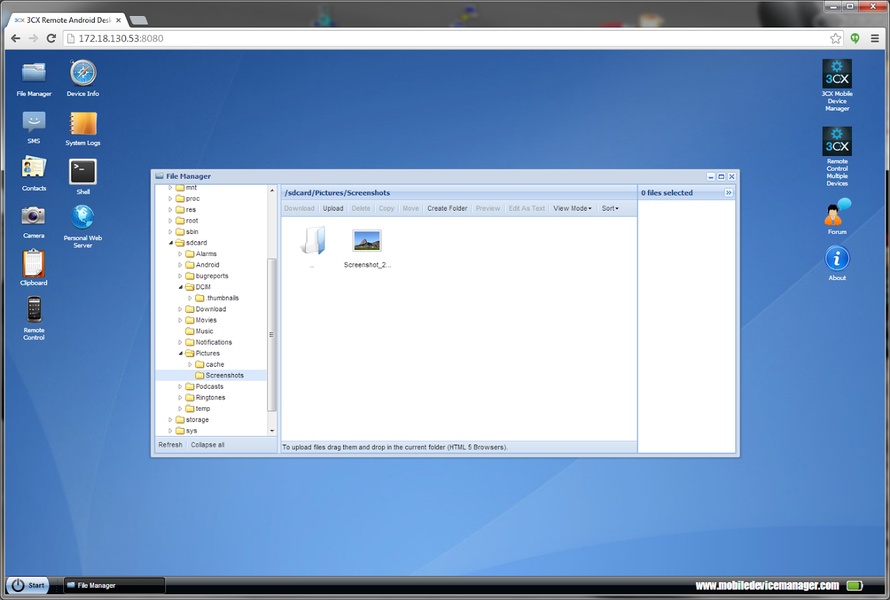Image resolution: width=890 pixels, height=600 pixels.
Task: Click the browser bookmark star icon
Action: [836, 38]
